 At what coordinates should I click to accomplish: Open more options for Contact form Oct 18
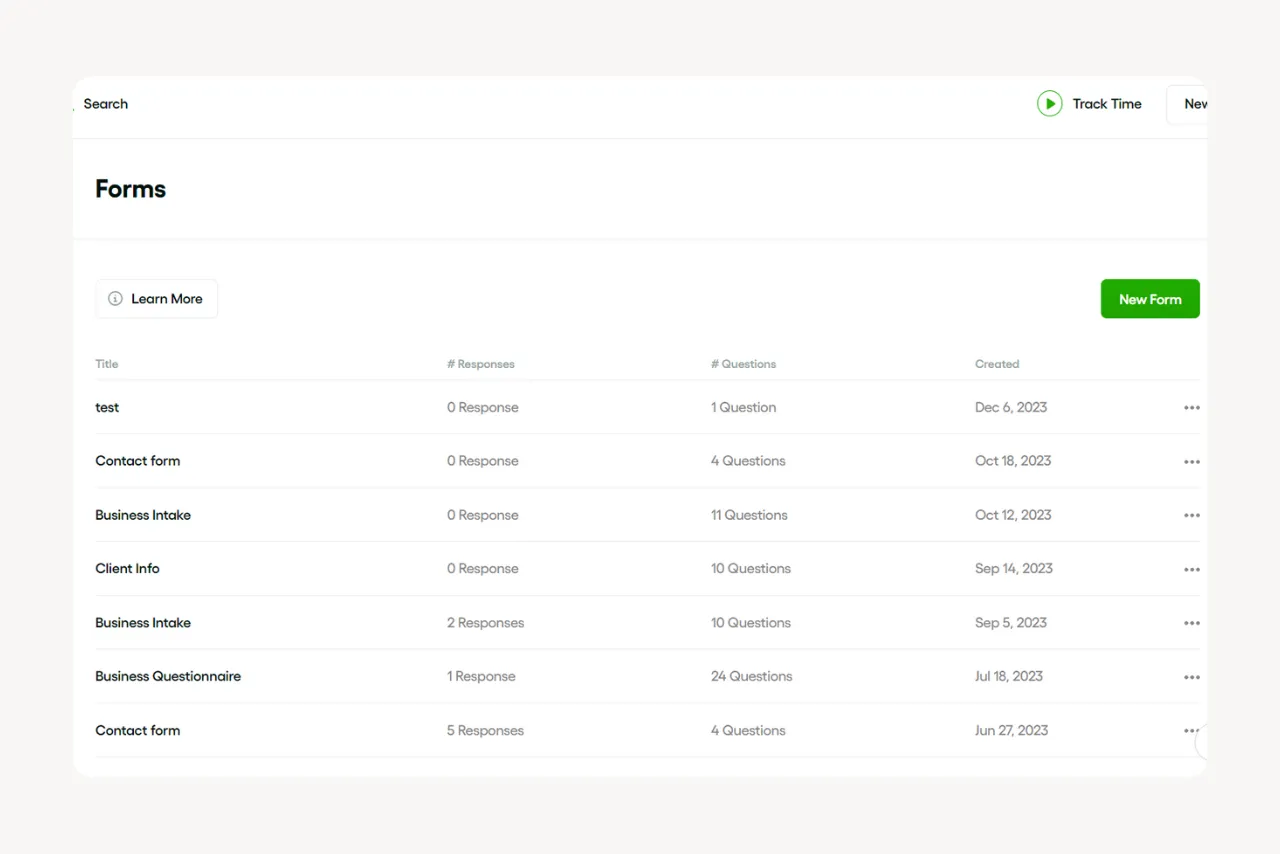(1191, 462)
